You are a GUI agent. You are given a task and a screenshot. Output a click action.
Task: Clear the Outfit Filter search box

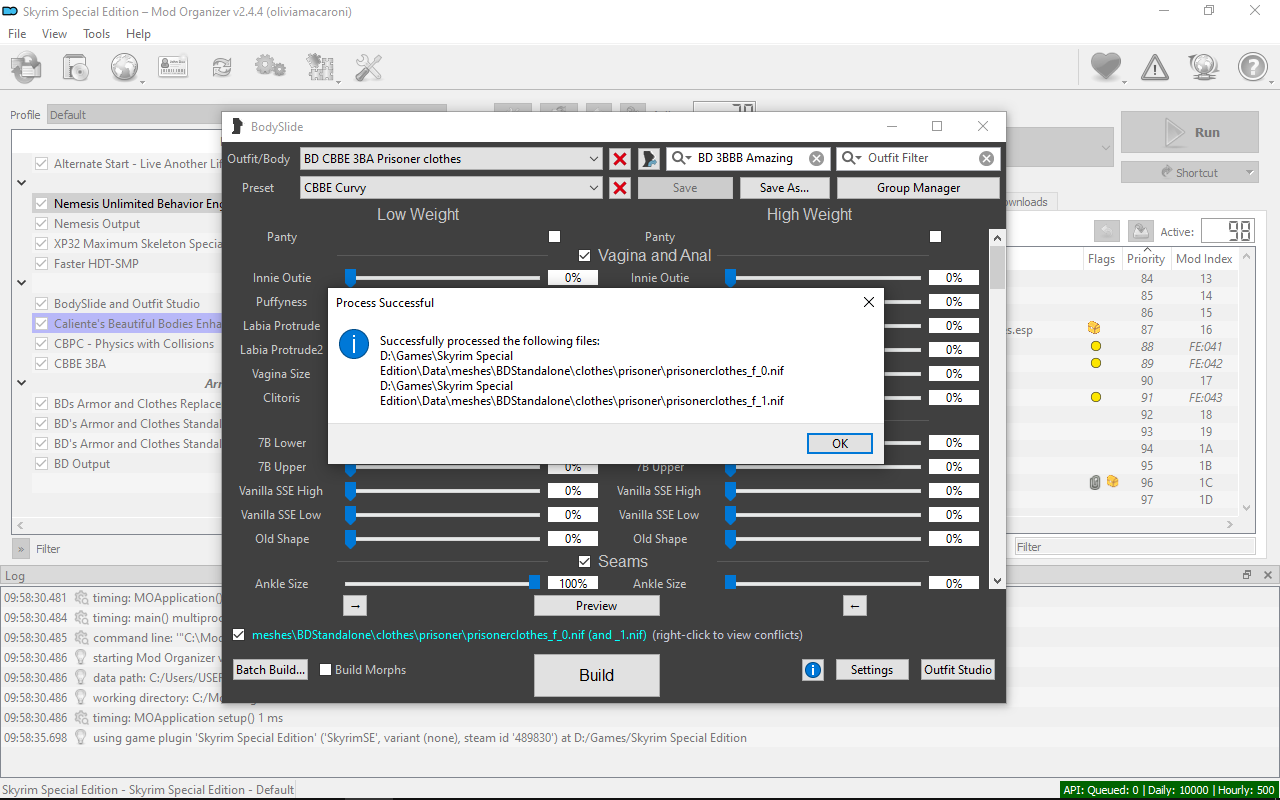click(x=987, y=158)
